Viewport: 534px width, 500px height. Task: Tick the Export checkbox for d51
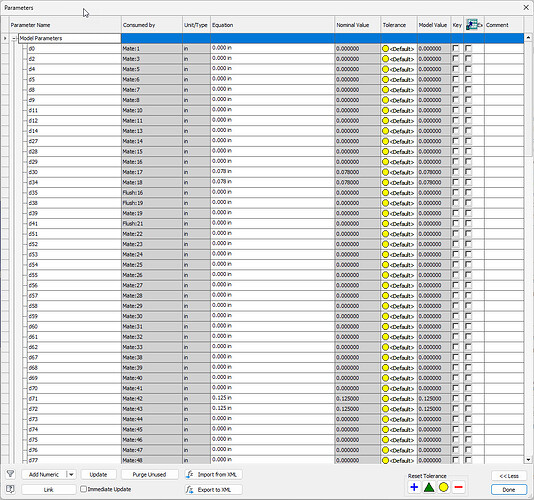coord(469,234)
